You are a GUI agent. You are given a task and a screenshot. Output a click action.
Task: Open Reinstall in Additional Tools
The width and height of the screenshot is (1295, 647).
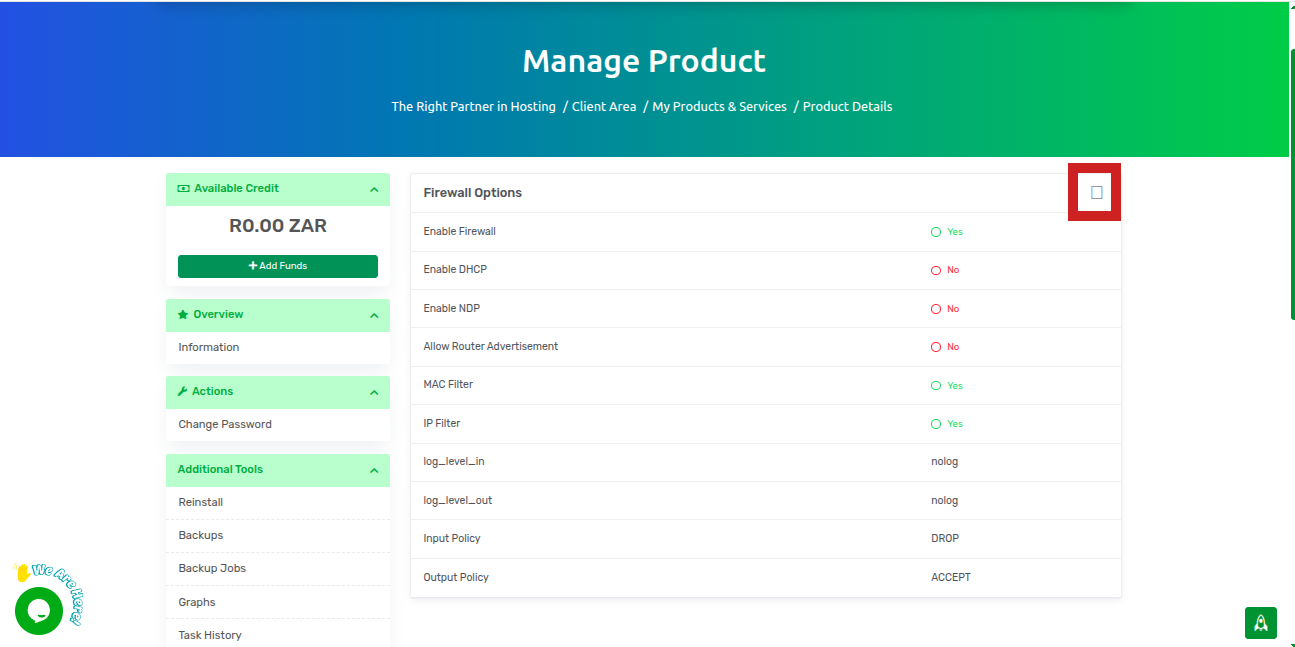(x=201, y=502)
